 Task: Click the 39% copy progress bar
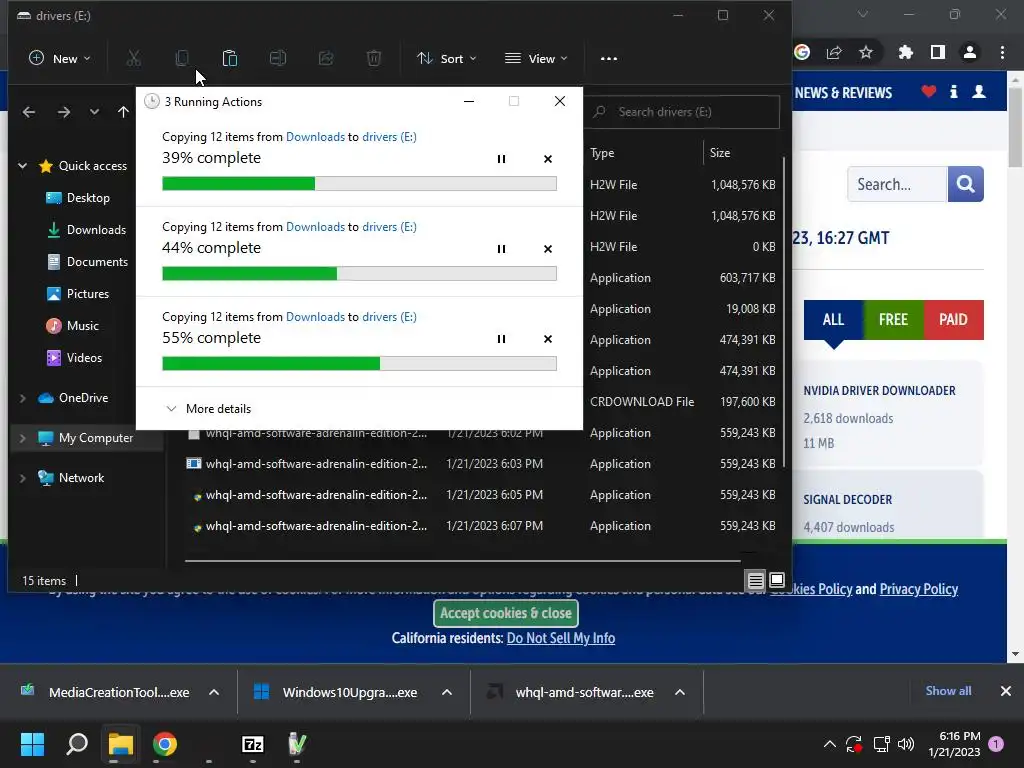tap(359, 184)
